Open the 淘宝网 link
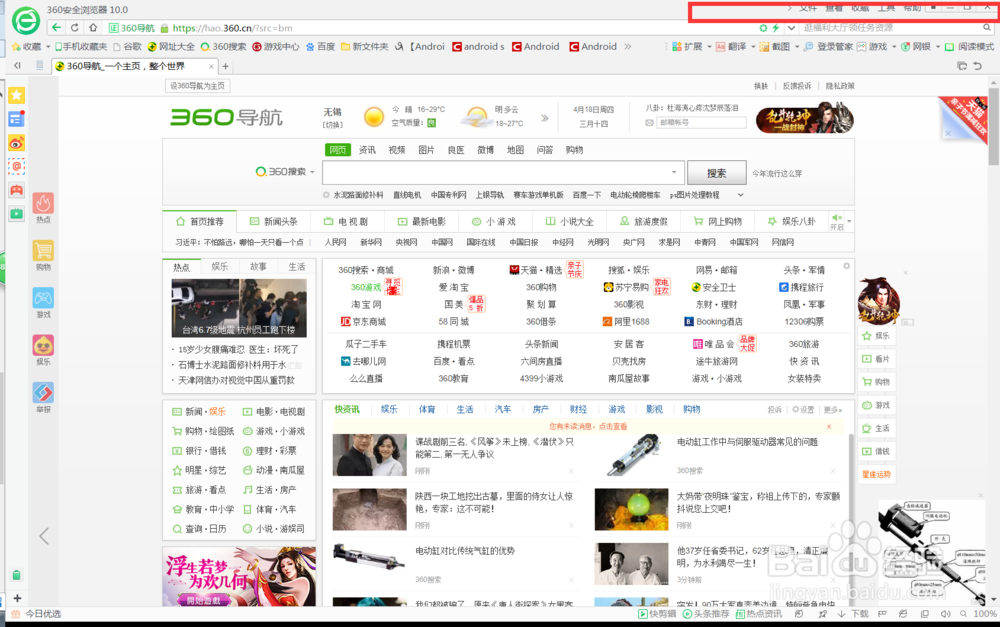1000x627 pixels. (366, 305)
